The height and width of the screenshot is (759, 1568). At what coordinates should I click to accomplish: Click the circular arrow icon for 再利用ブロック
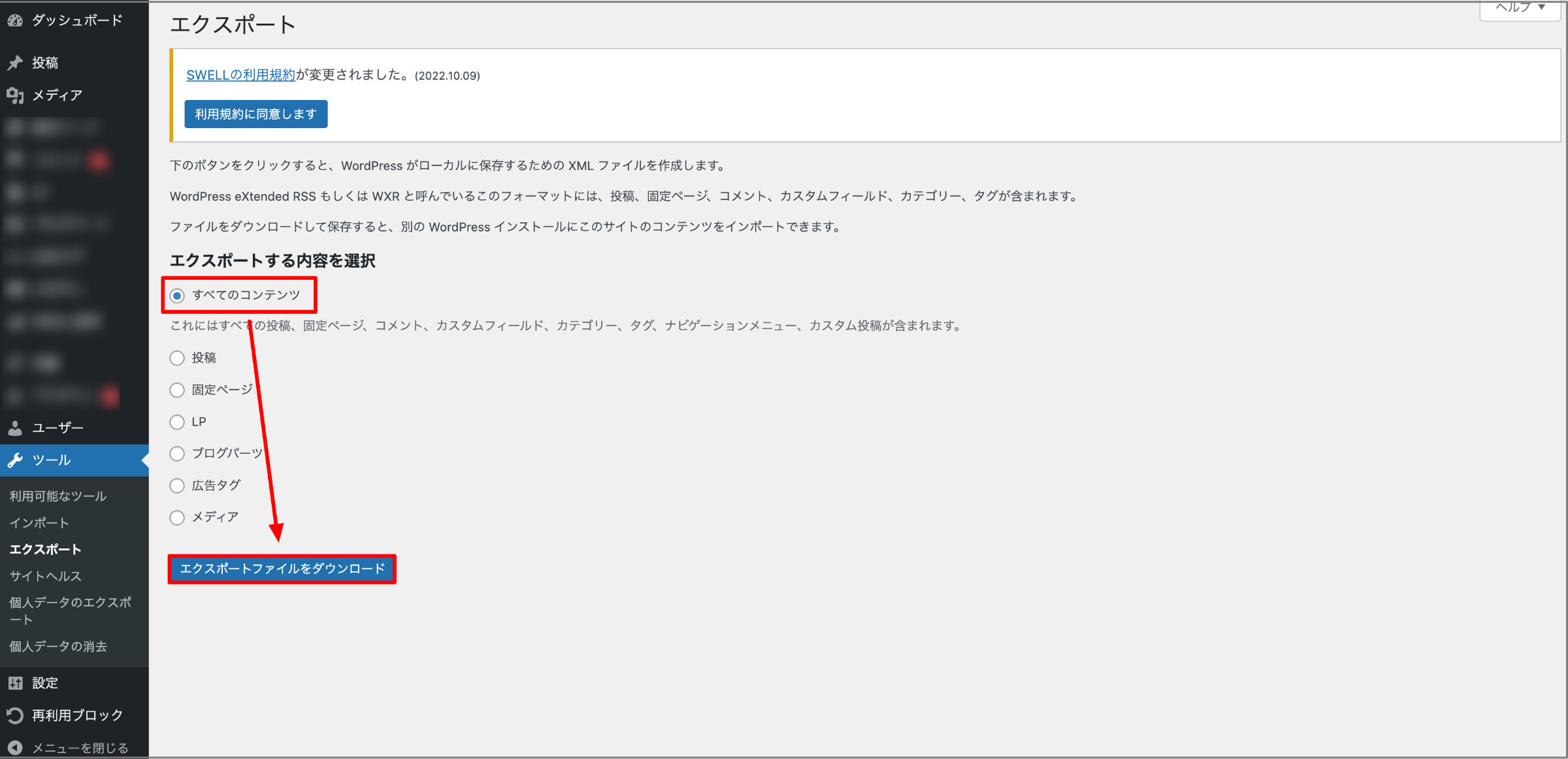click(15, 715)
